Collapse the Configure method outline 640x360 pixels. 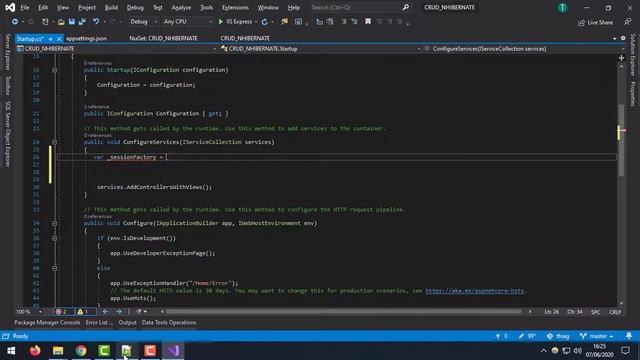pos(54,223)
